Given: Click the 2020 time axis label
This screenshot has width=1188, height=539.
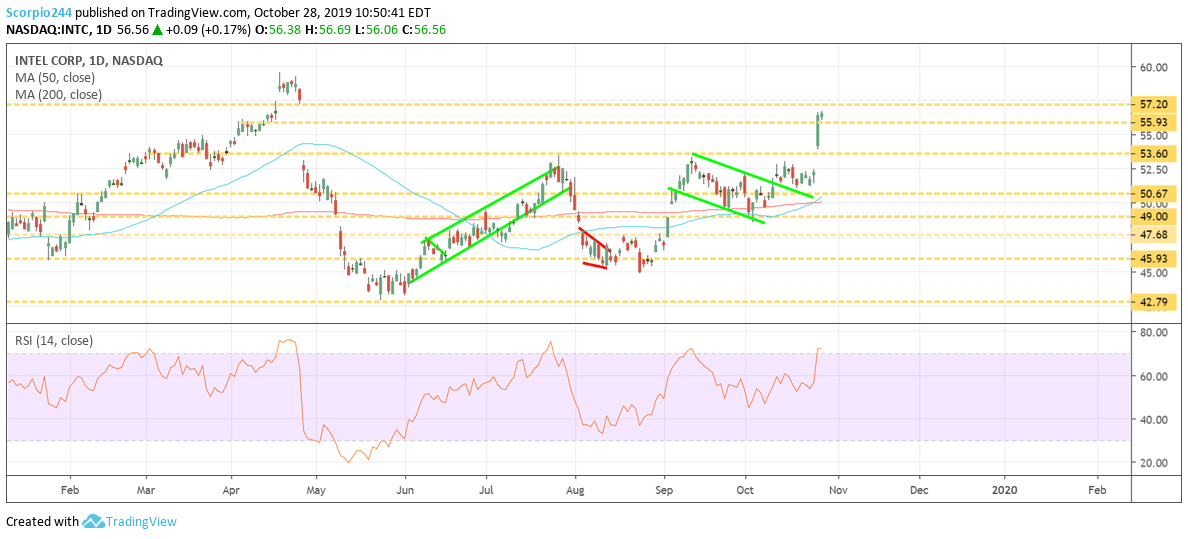Looking at the screenshot, I should click(x=1005, y=489).
